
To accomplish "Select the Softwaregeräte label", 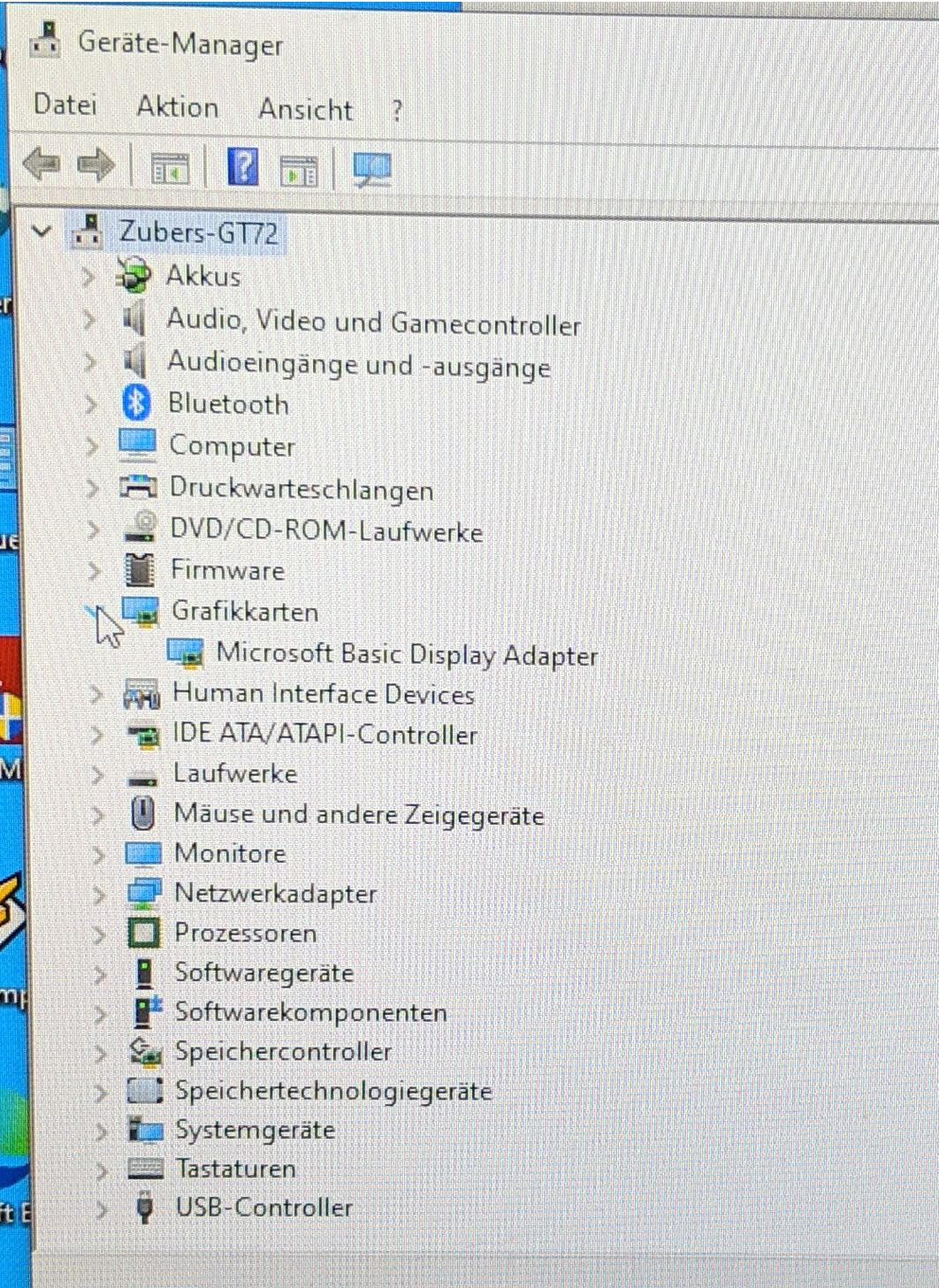I will tap(263, 972).
